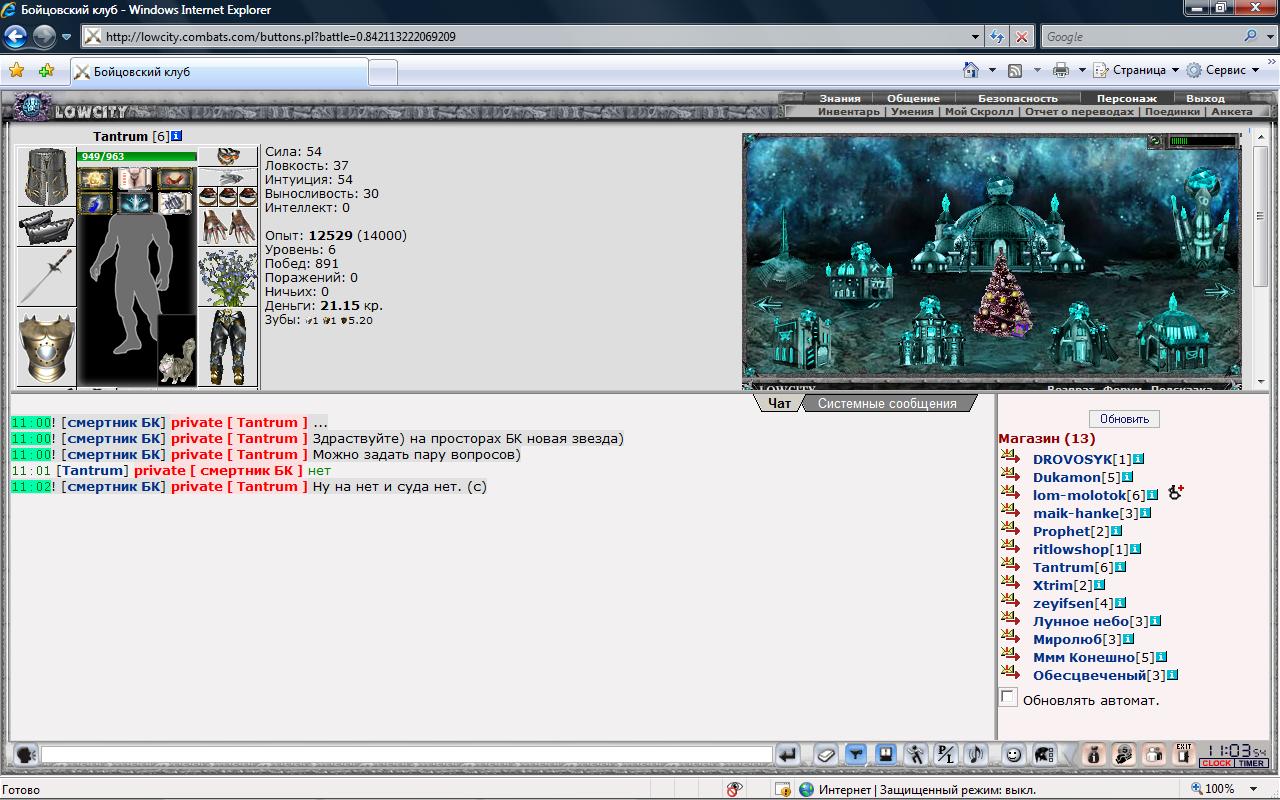Click the helmet equipment slot
Screen dimensions: 1280x800
pyautogui.click(x=47, y=177)
